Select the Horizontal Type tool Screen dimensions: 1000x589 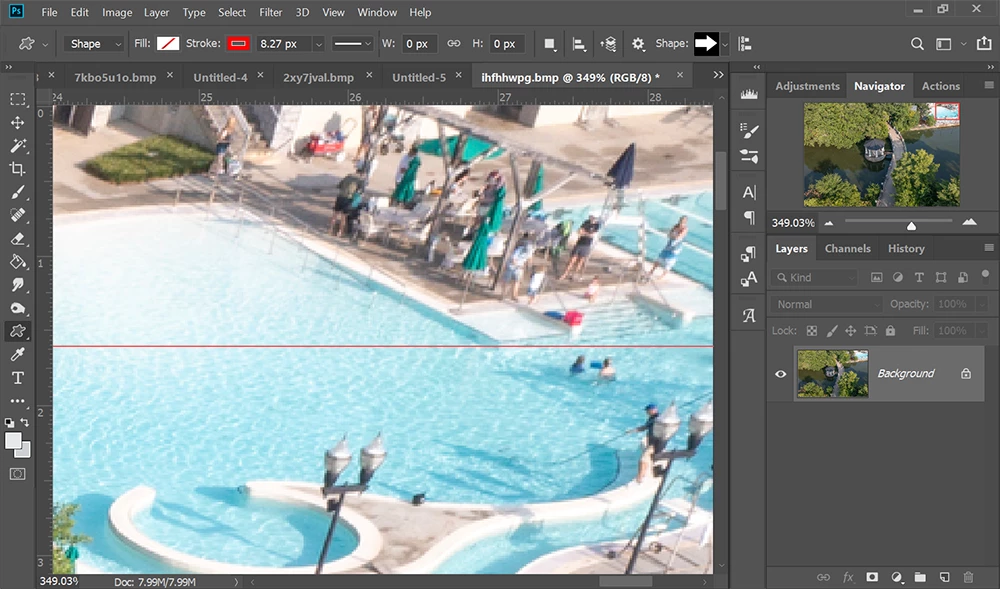click(x=18, y=378)
